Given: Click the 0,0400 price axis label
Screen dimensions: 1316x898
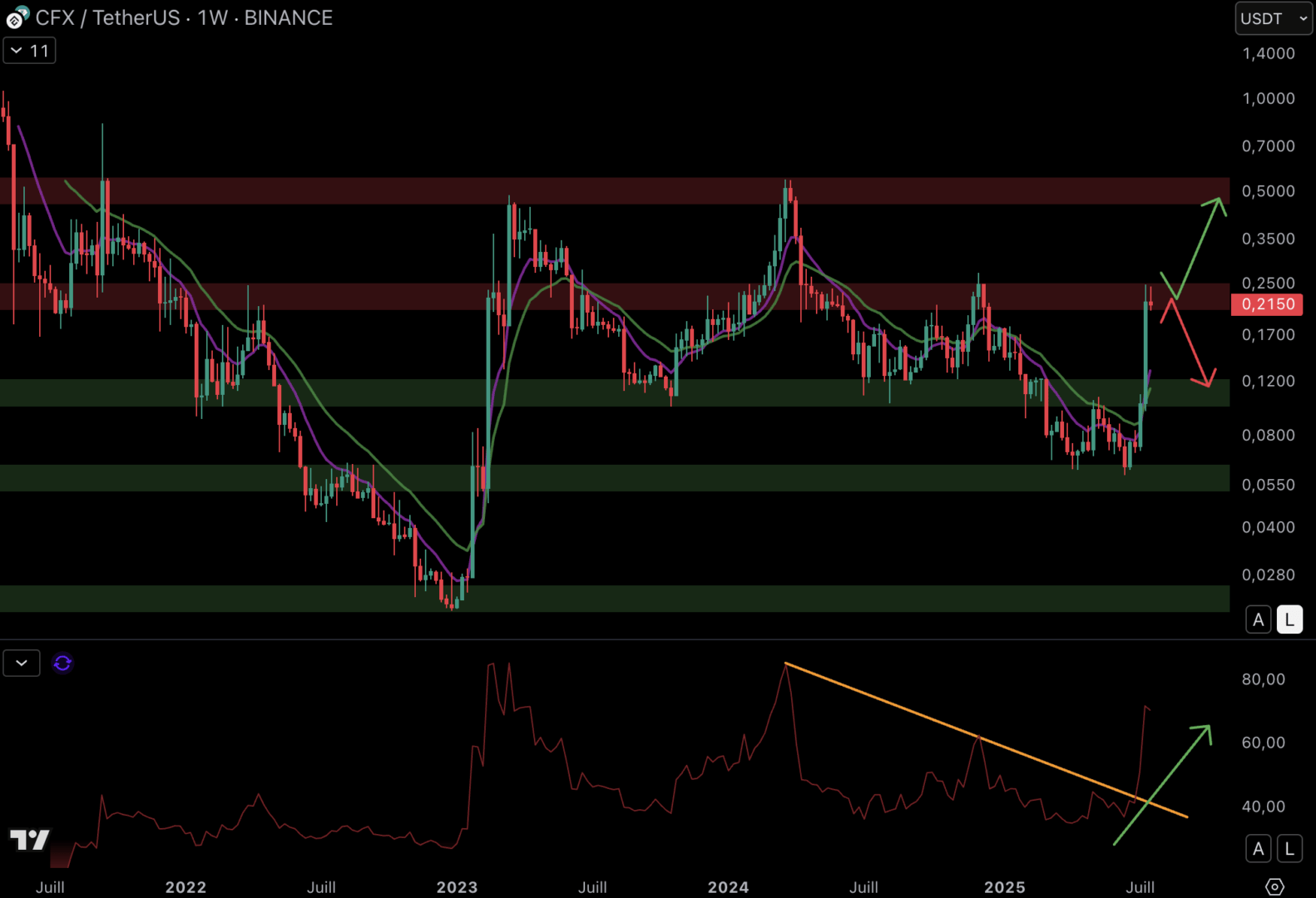Looking at the screenshot, I should [1268, 527].
